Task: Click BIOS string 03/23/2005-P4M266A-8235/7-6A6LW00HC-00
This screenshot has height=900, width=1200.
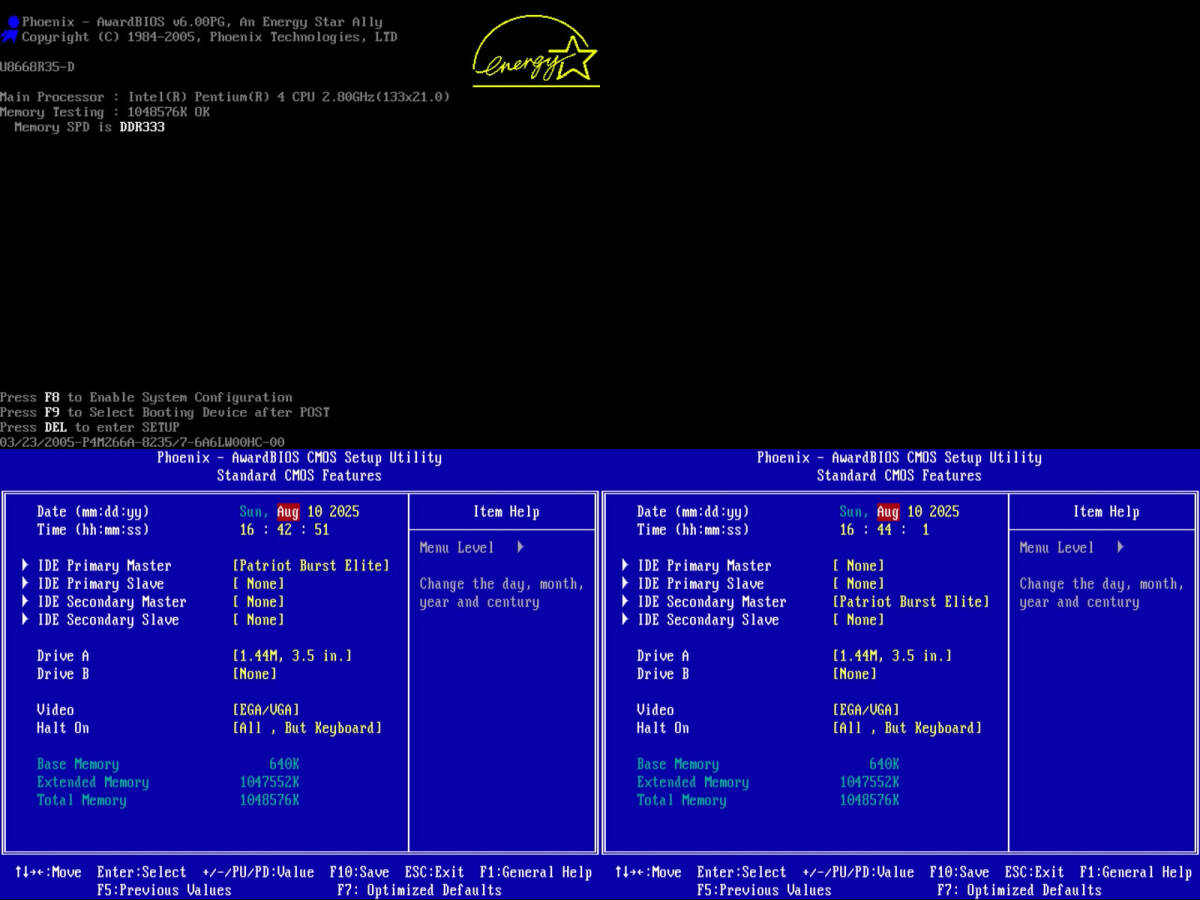Action: click(142, 442)
